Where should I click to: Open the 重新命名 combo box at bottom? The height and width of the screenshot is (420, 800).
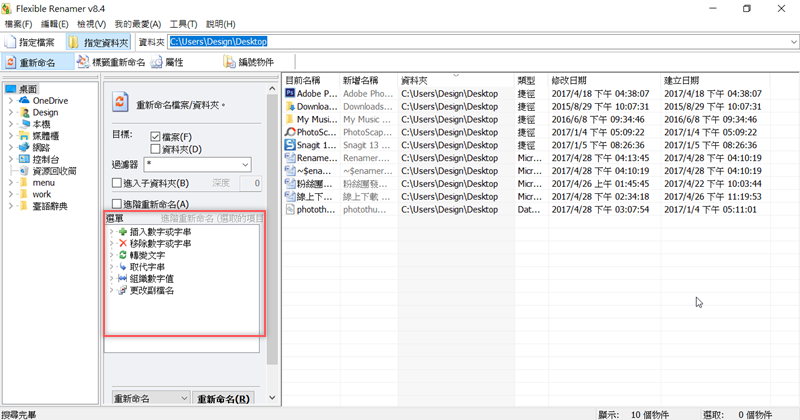[x=151, y=399]
